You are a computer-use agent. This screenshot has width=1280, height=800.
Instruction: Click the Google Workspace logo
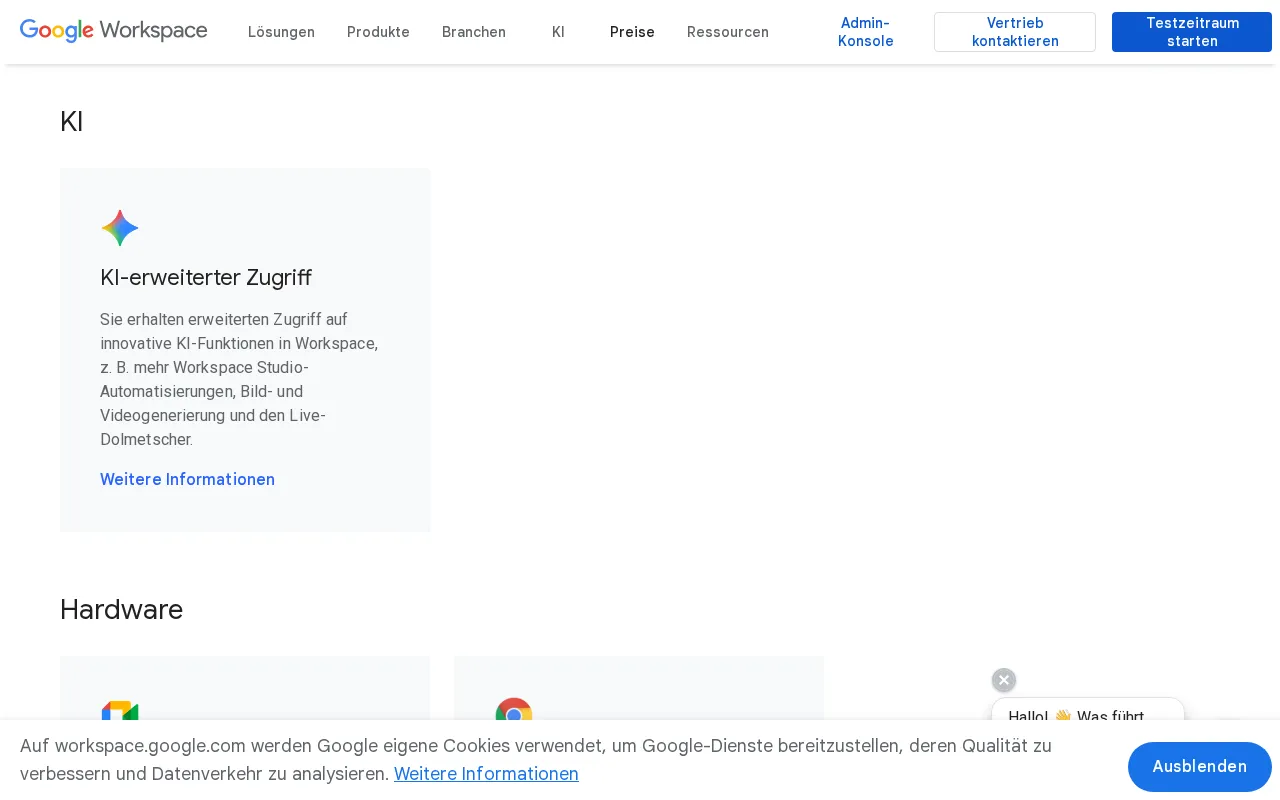114,31
